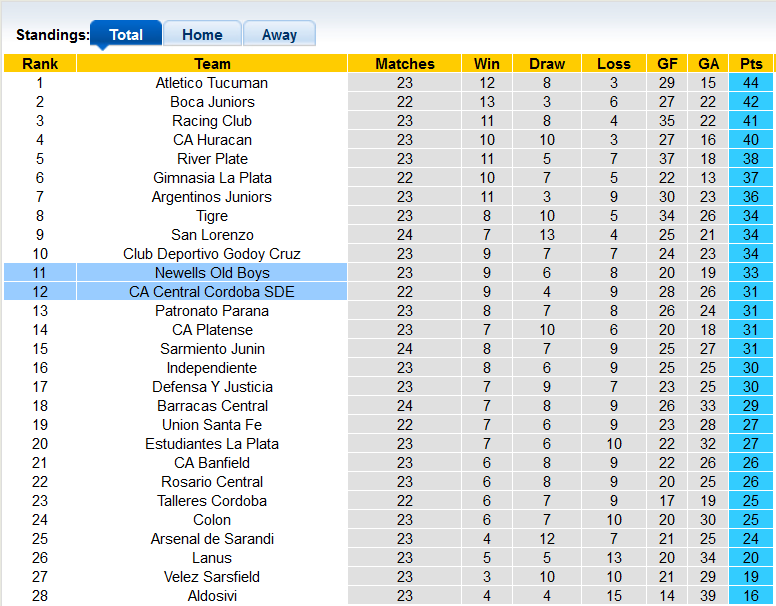Click the Racing Club team name
The image size is (776, 606).
click(x=212, y=121)
